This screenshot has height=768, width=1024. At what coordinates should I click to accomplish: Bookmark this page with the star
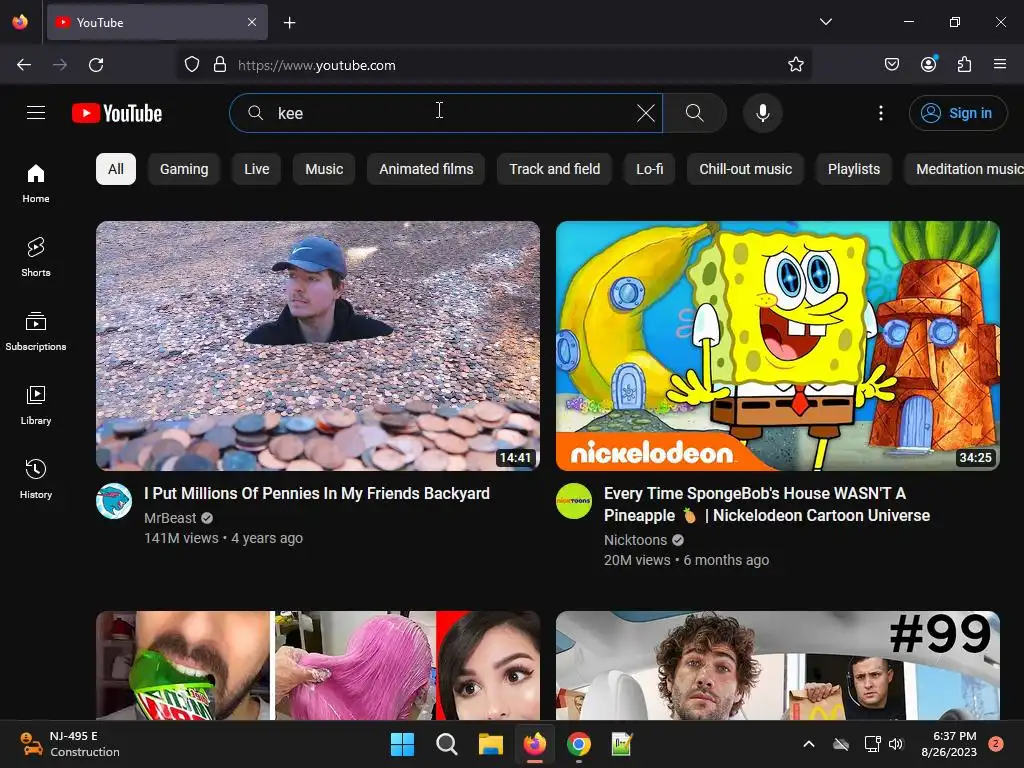(x=795, y=65)
